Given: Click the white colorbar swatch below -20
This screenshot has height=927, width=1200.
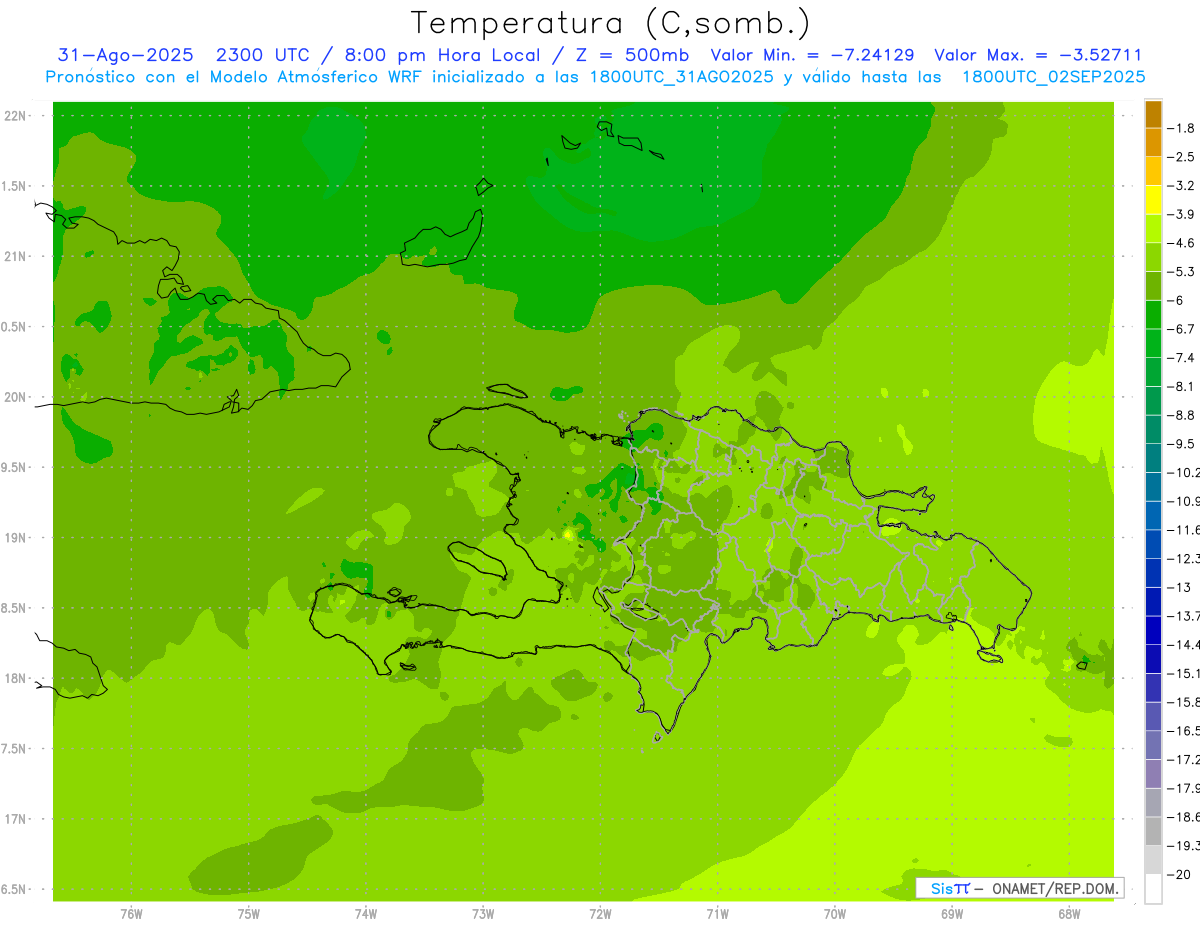Looking at the screenshot, I should pyautogui.click(x=1153, y=889).
